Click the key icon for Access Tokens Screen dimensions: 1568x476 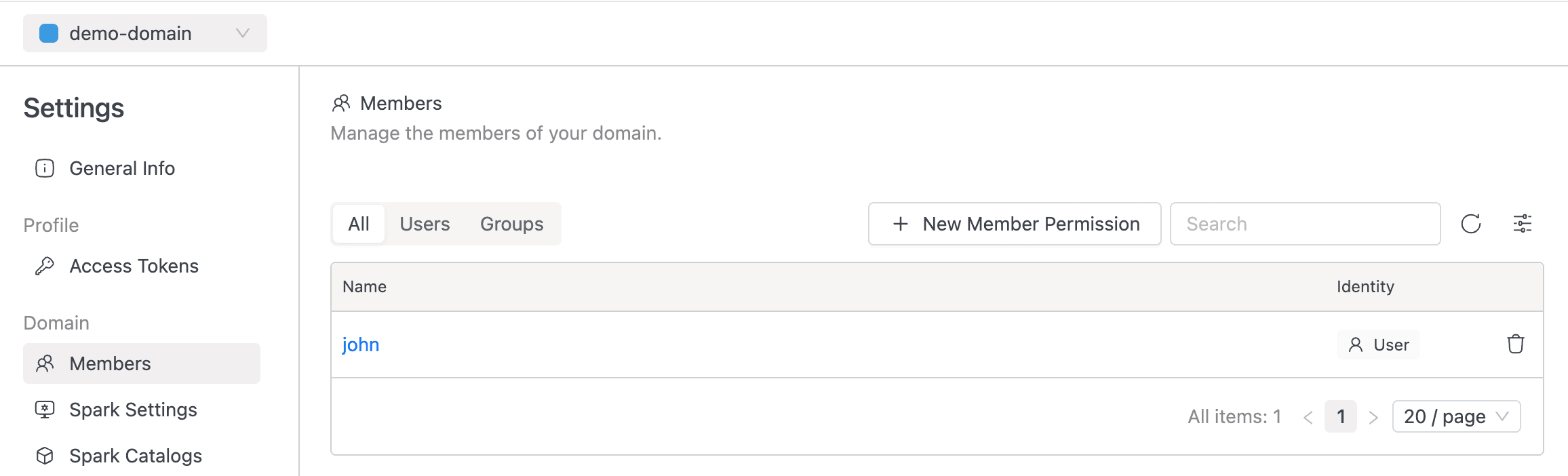[45, 266]
